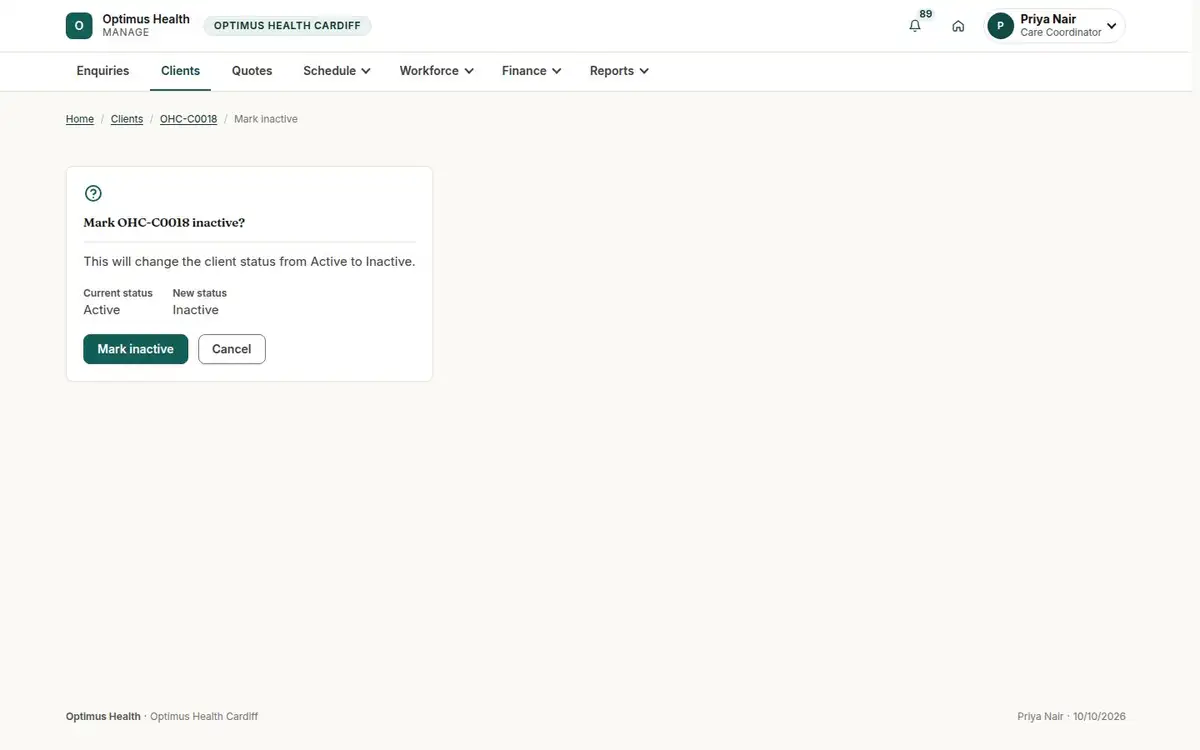Screen dimensions: 1200x750
Task: Follow the Home breadcrumb link
Action: (80, 119)
